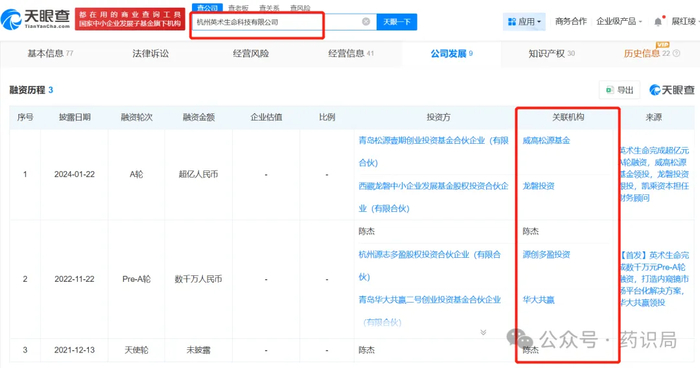
Task: Click the Tianyancha logo at top left
Action: 35,19
